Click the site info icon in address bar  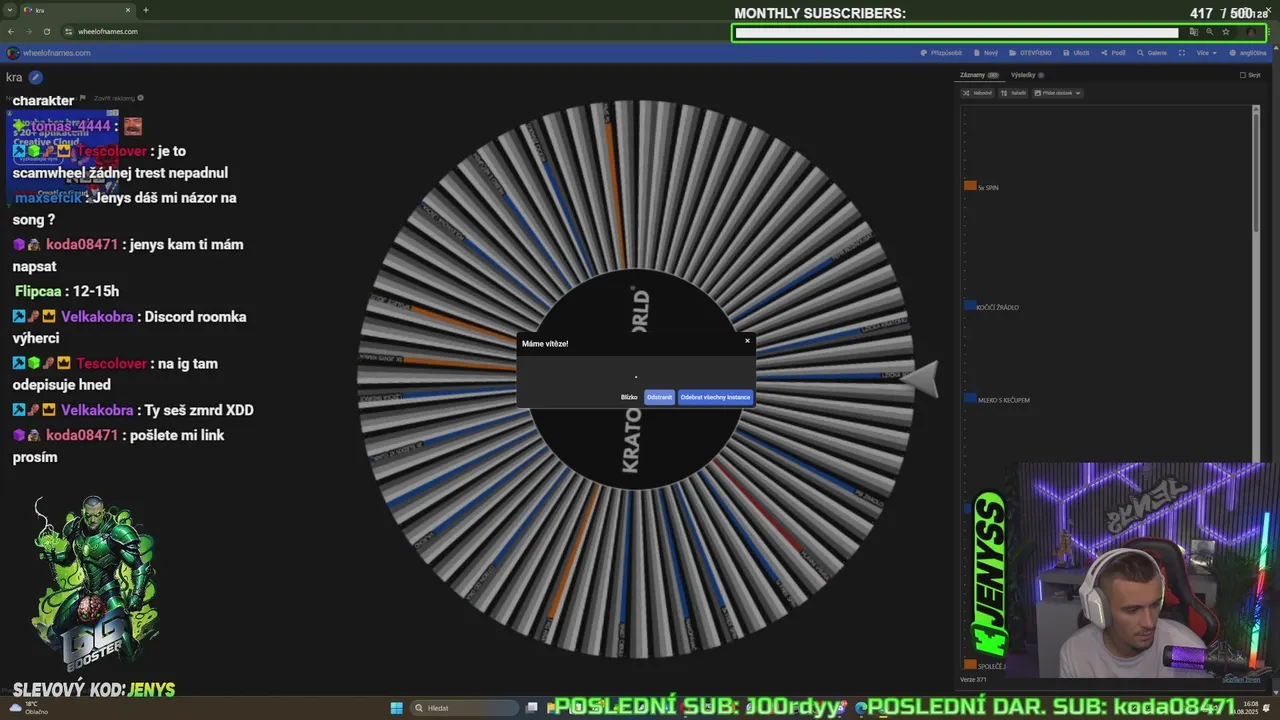tap(68, 31)
